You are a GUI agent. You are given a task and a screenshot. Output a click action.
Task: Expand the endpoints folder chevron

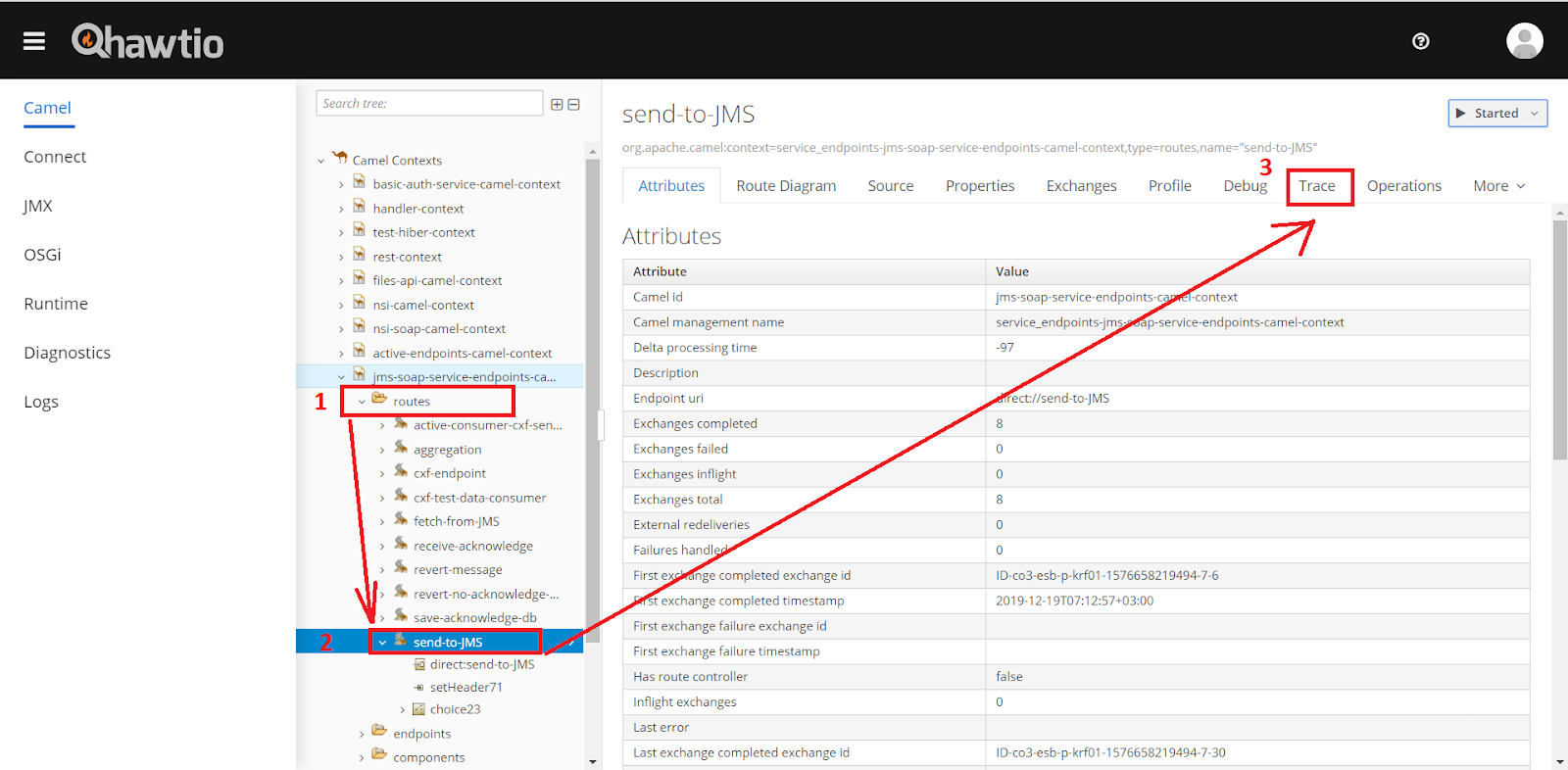point(362,734)
